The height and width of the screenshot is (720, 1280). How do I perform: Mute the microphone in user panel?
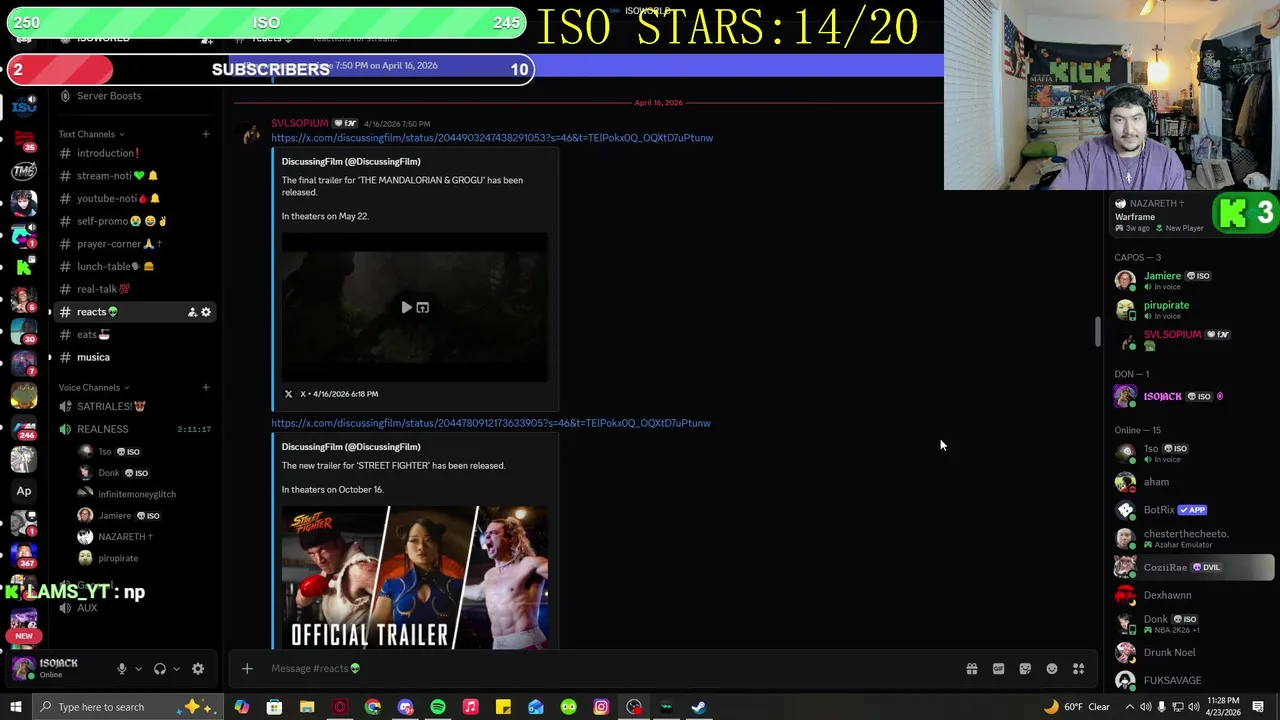[x=122, y=669]
